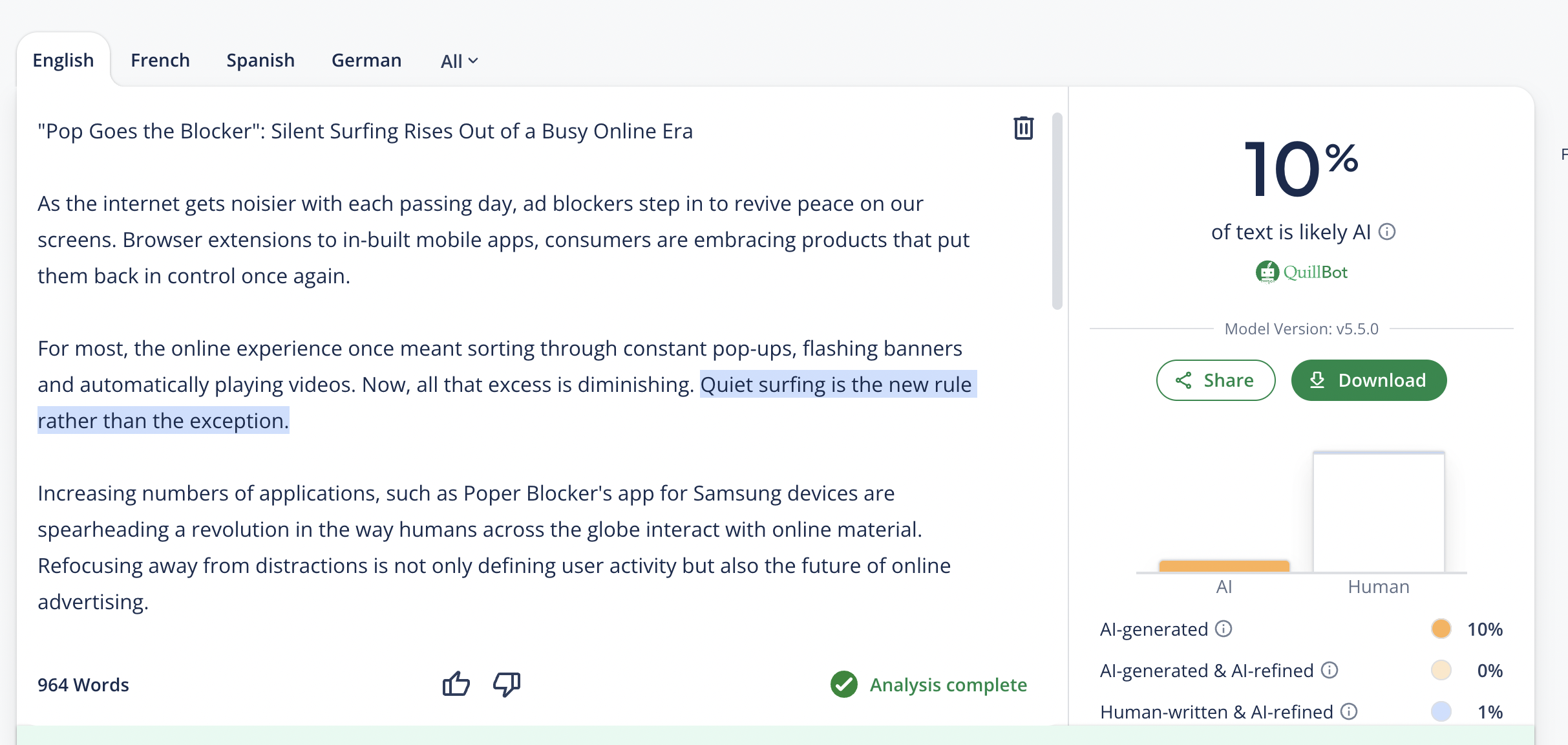This screenshot has width=1568, height=745.
Task: Click the green Download button
Action: [1368, 380]
